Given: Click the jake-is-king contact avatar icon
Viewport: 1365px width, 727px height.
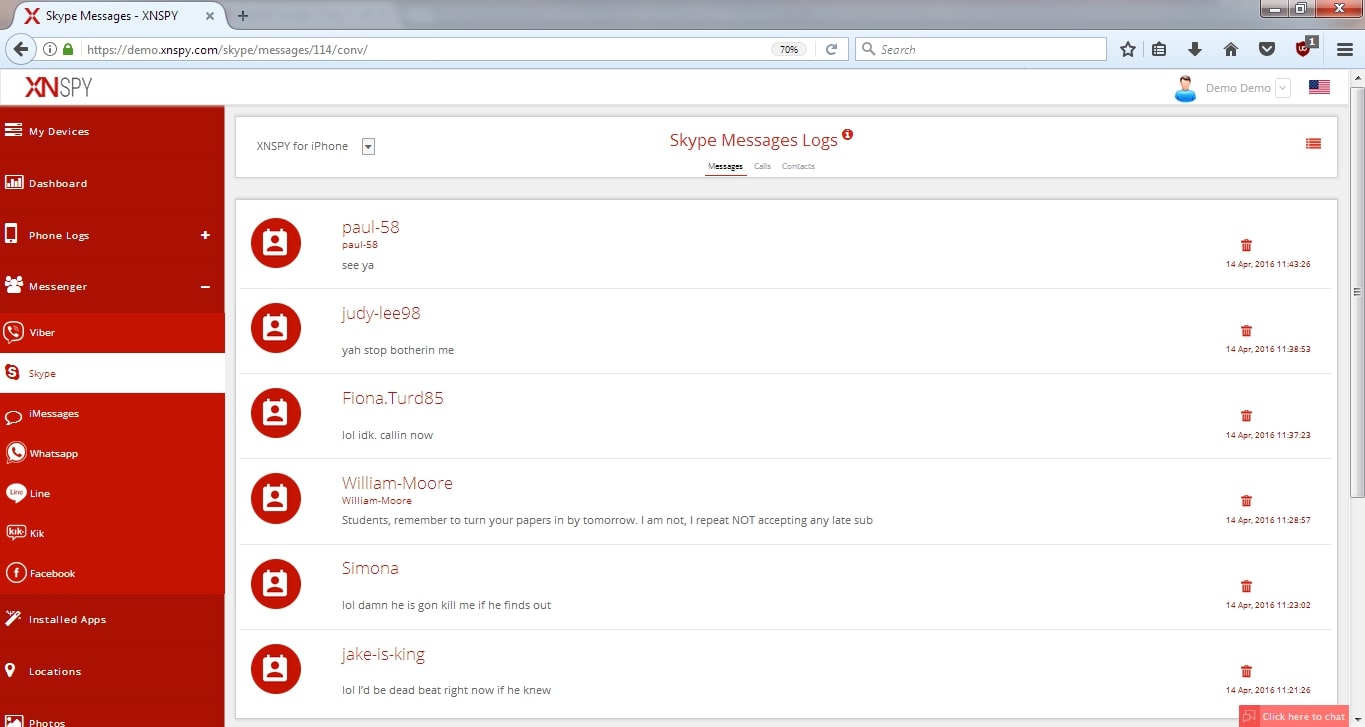Looking at the screenshot, I should [x=276, y=669].
